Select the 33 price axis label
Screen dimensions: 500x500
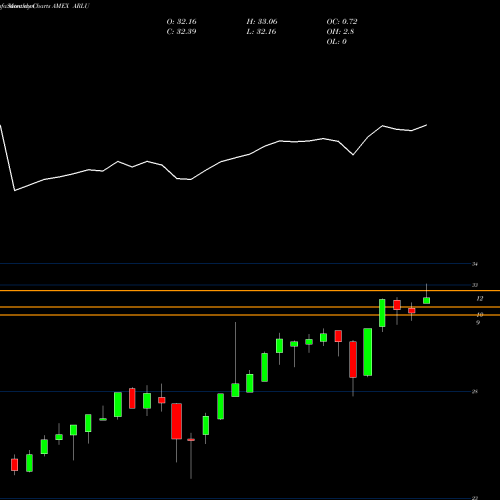(x=475, y=285)
